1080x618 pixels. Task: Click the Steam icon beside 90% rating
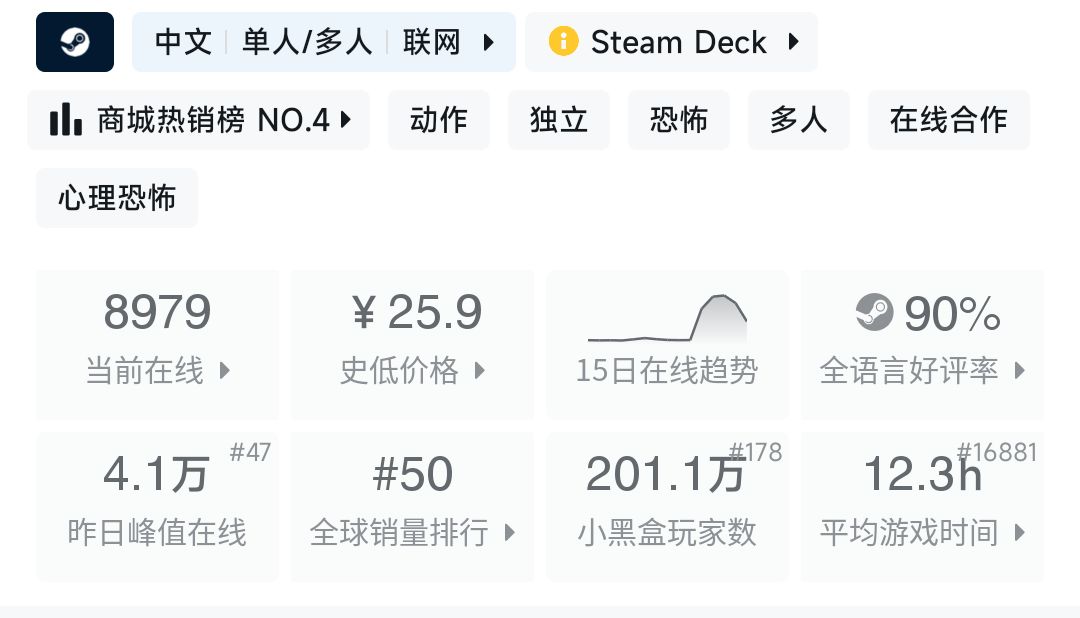pyautogui.click(x=875, y=314)
